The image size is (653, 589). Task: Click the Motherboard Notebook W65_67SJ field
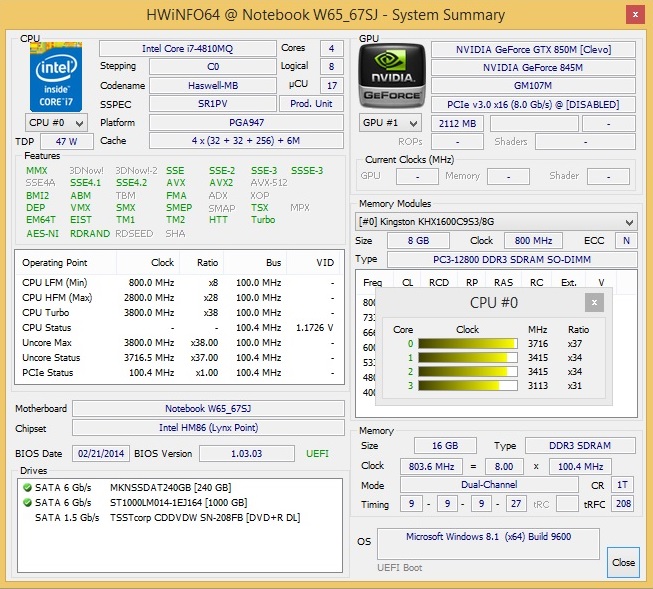208,409
